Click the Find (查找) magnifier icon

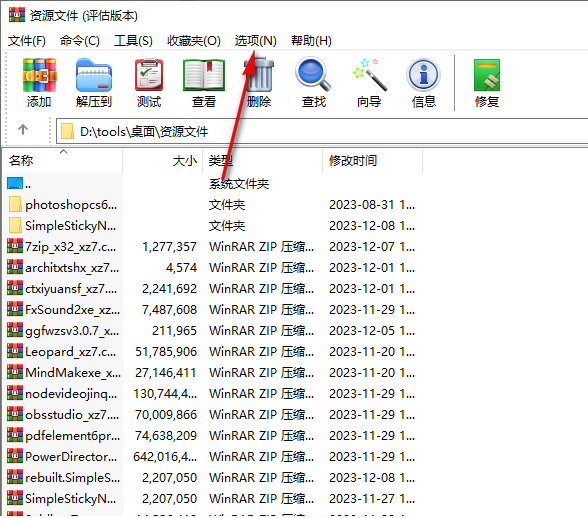click(314, 74)
